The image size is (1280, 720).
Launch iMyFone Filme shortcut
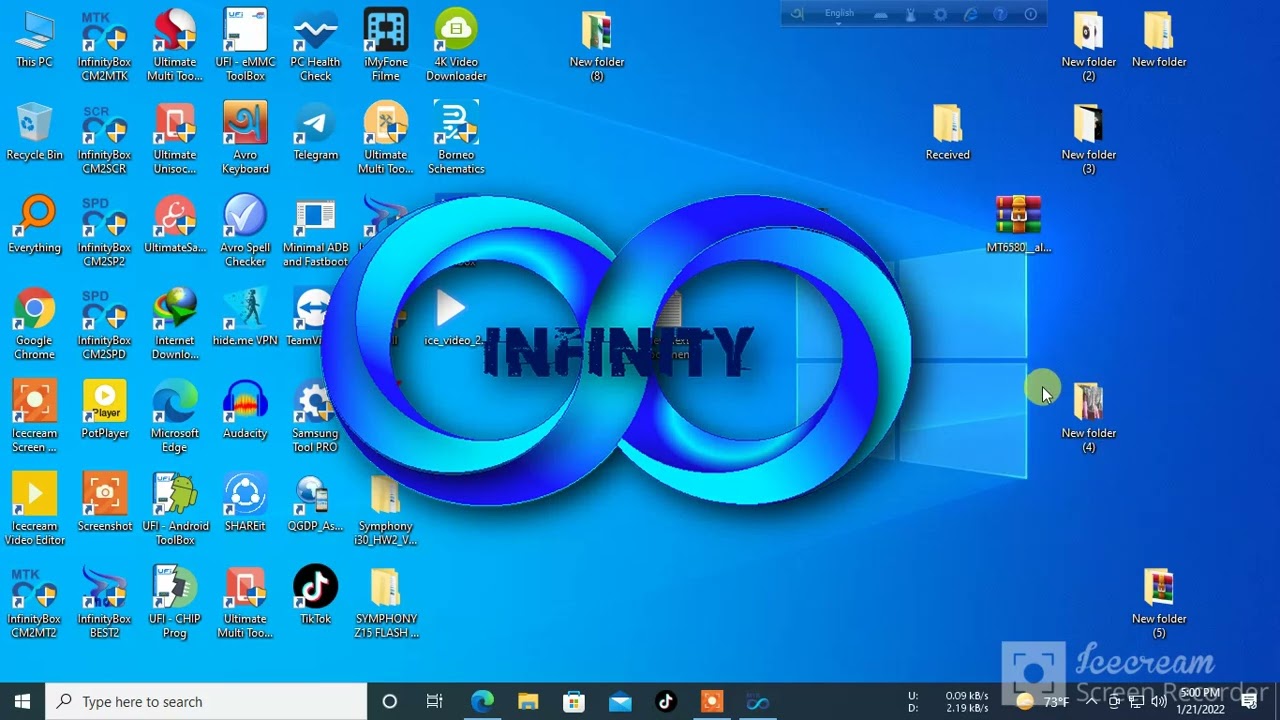point(386,46)
